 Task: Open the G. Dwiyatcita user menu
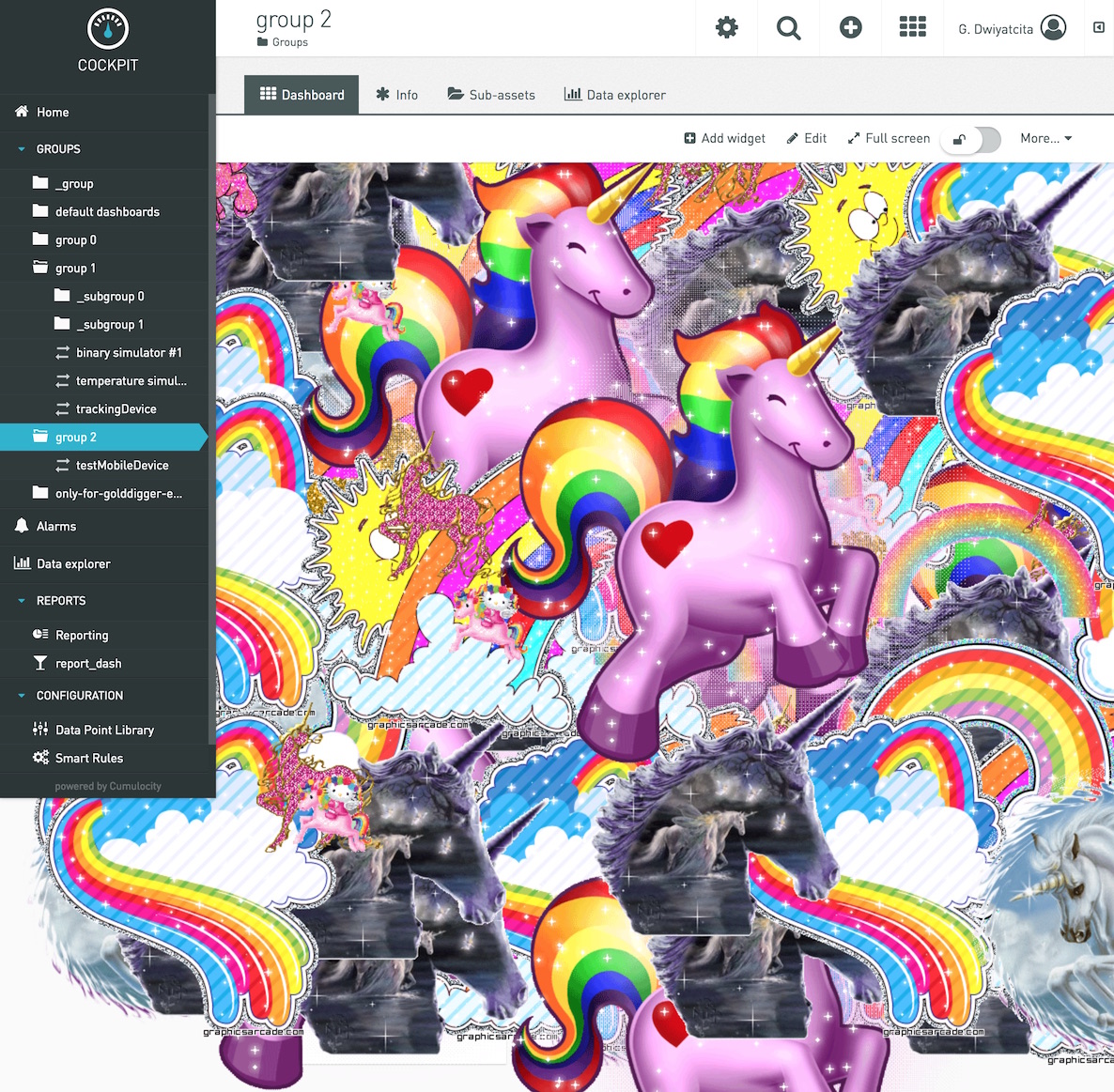[x=1012, y=28]
